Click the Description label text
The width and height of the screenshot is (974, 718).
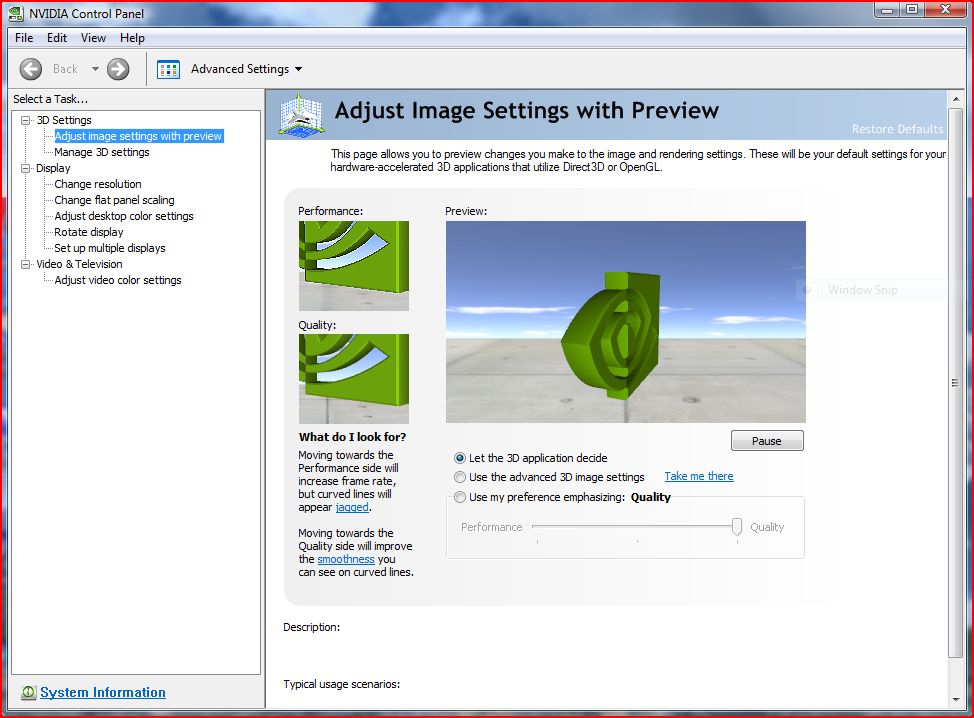(x=312, y=627)
